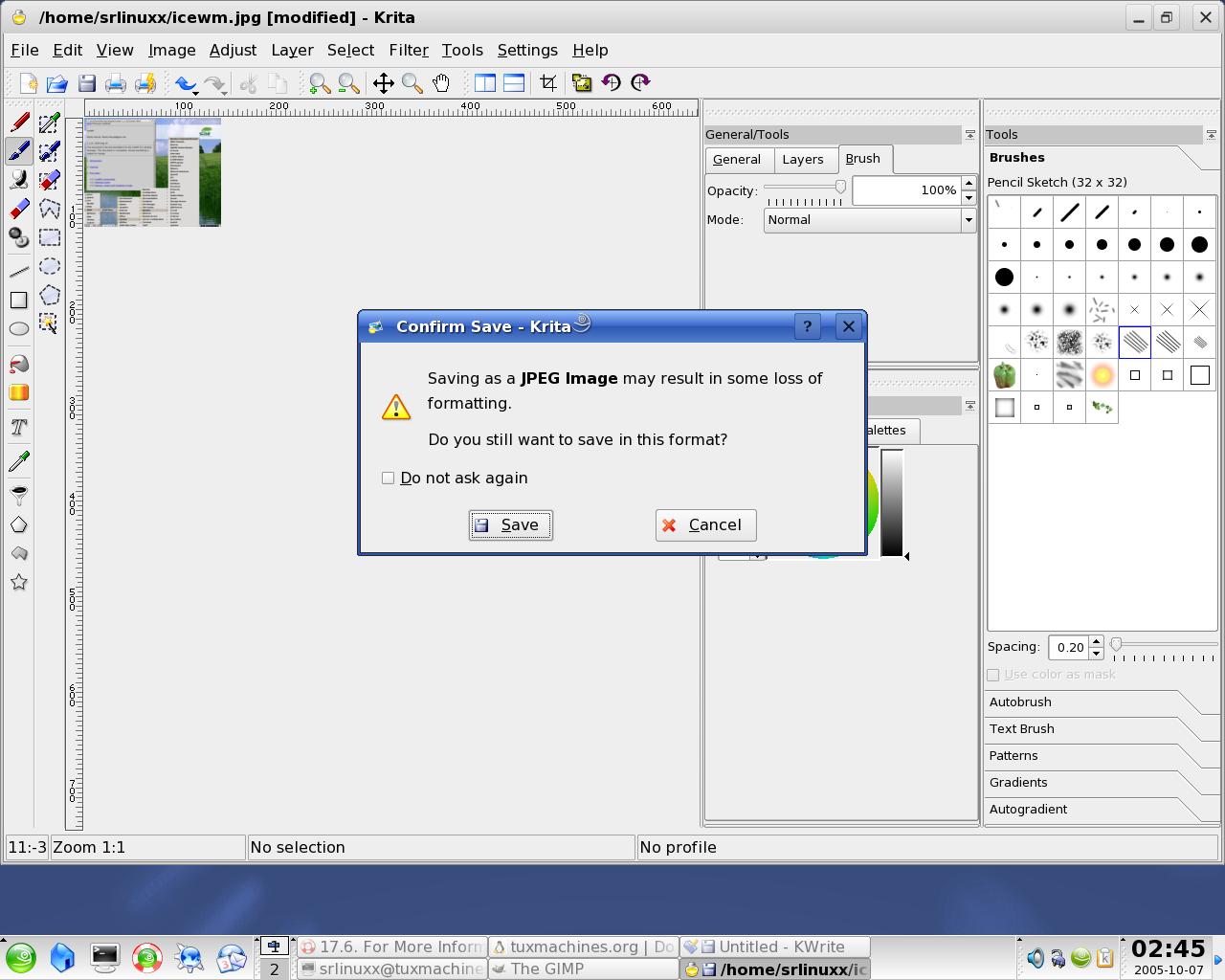Click the icewm image thumbnail on canvas
Viewport: 1225px width, 980px height.
[x=153, y=171]
